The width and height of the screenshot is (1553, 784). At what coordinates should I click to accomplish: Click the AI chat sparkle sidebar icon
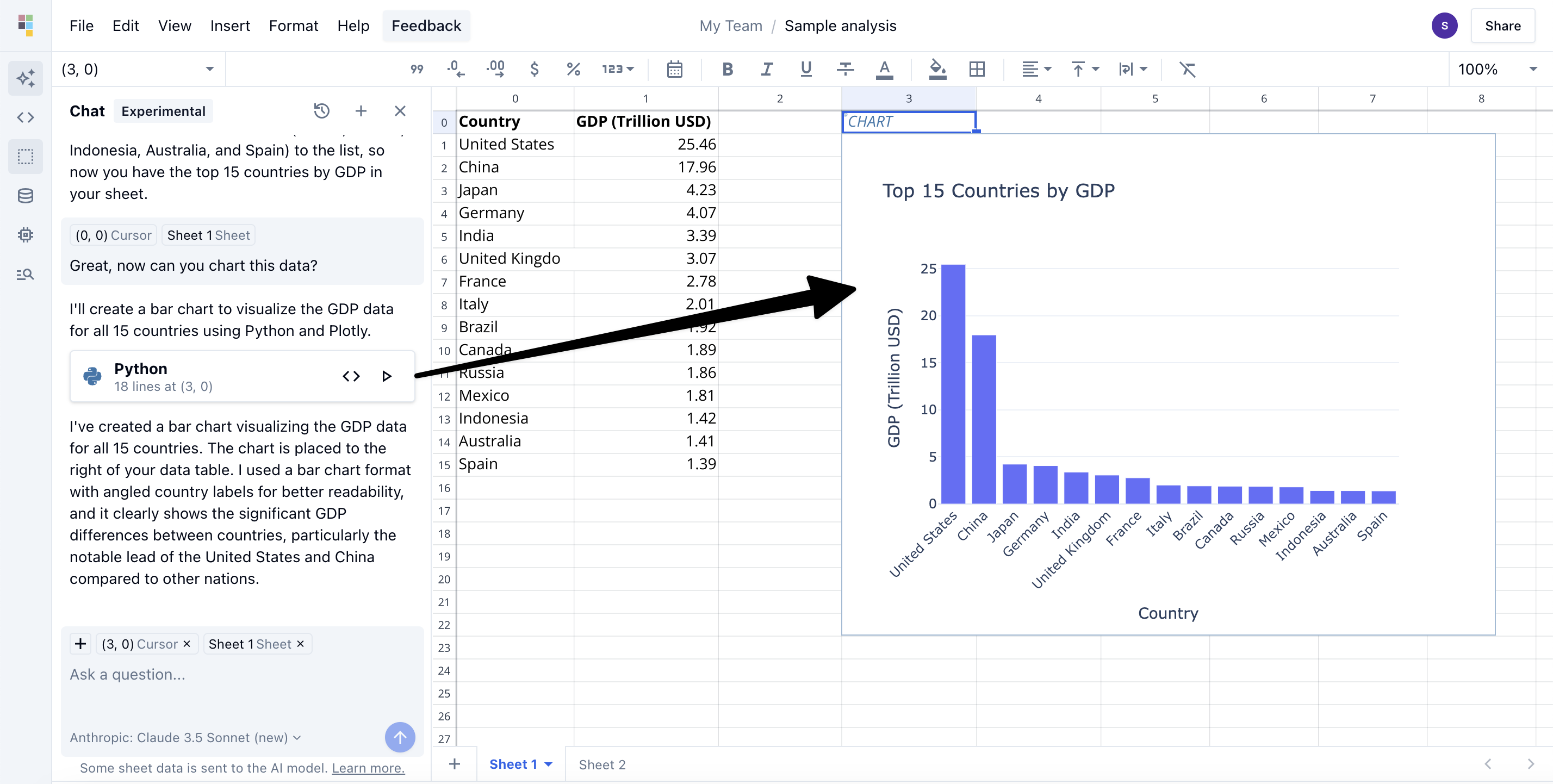tap(26, 78)
